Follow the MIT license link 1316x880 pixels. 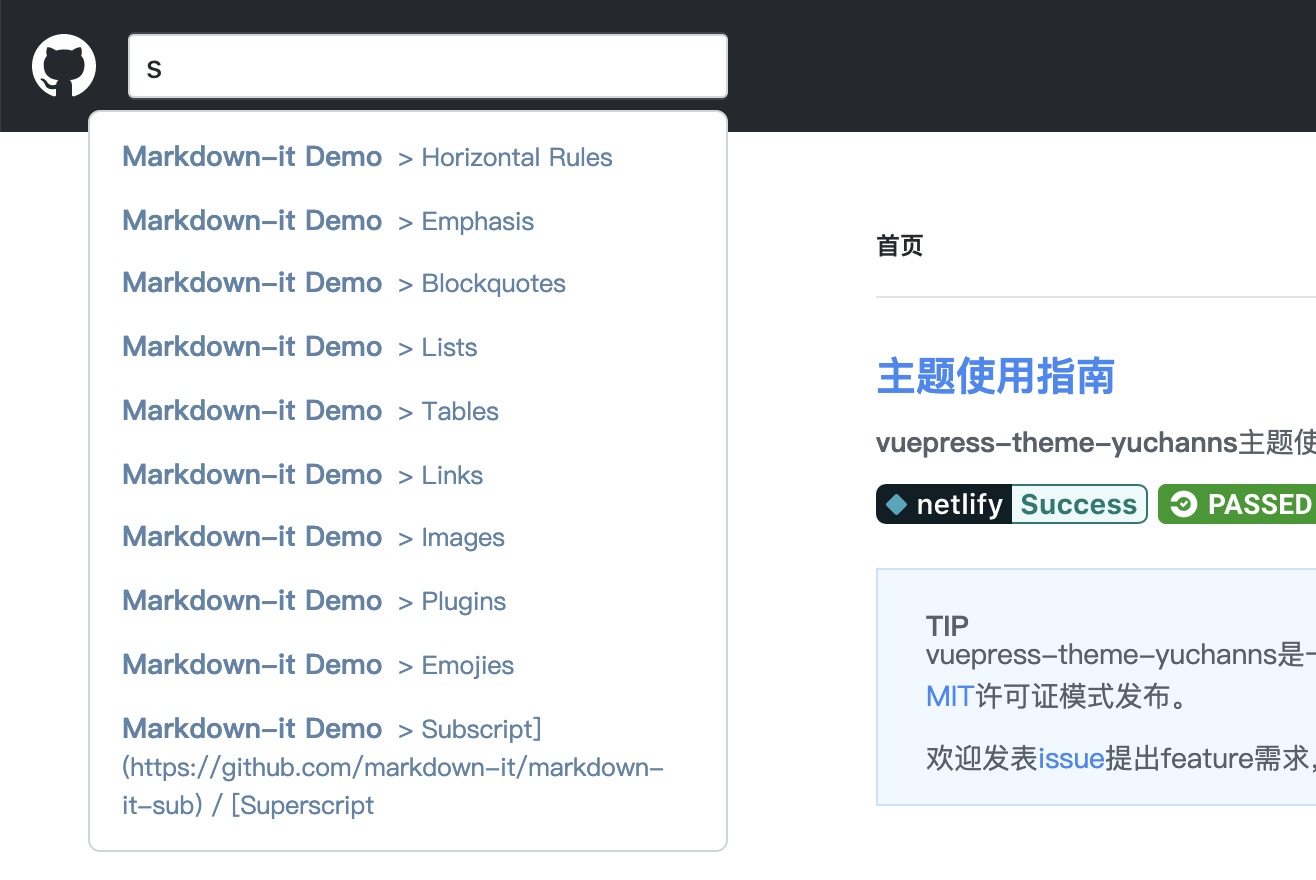click(950, 696)
